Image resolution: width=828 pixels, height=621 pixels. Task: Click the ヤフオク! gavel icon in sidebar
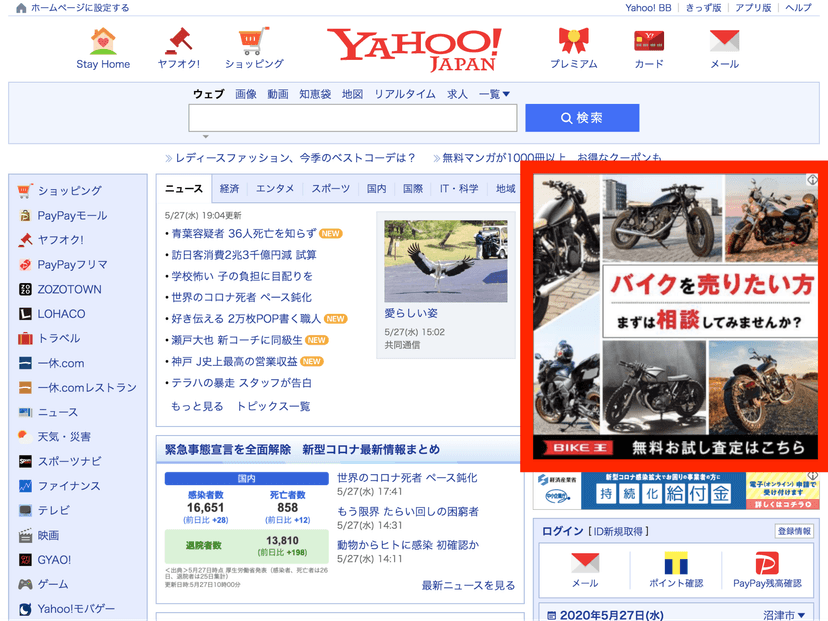[25, 240]
